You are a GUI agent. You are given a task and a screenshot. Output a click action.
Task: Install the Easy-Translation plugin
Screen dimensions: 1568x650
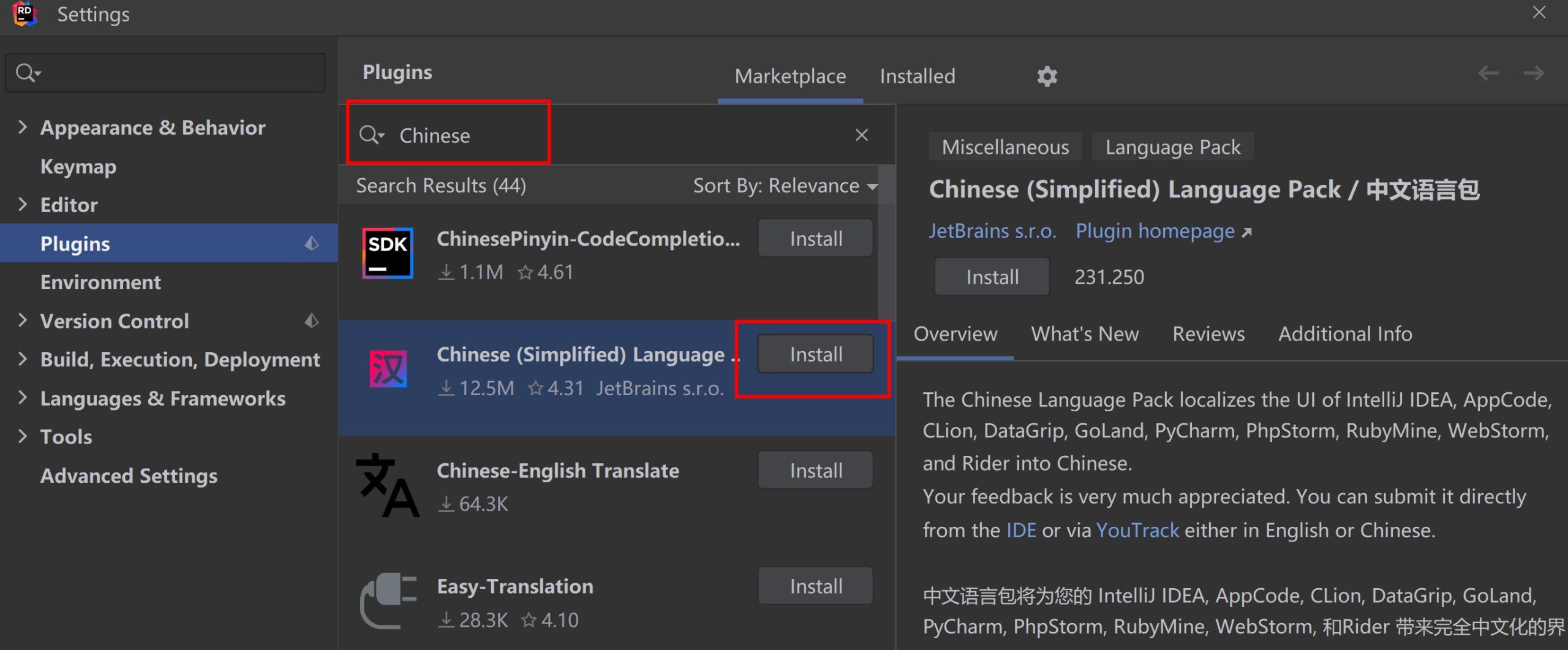815,586
